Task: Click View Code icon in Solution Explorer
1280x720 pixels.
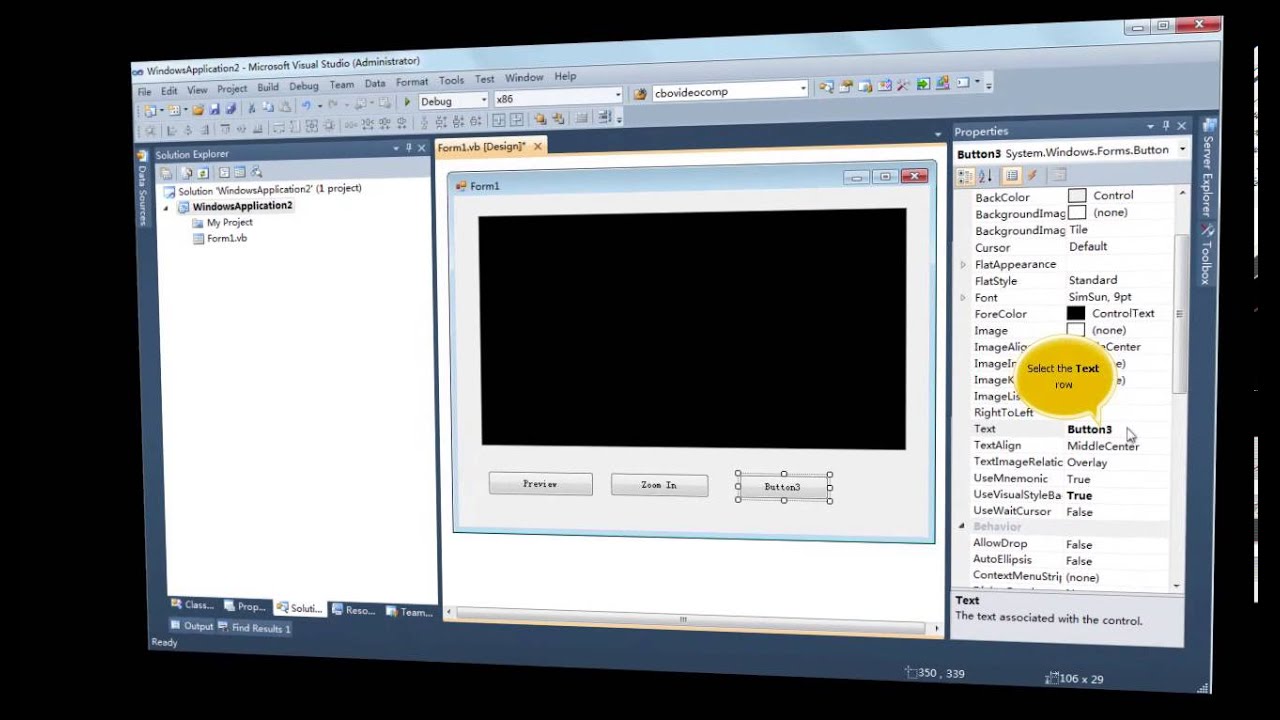Action: [224, 172]
